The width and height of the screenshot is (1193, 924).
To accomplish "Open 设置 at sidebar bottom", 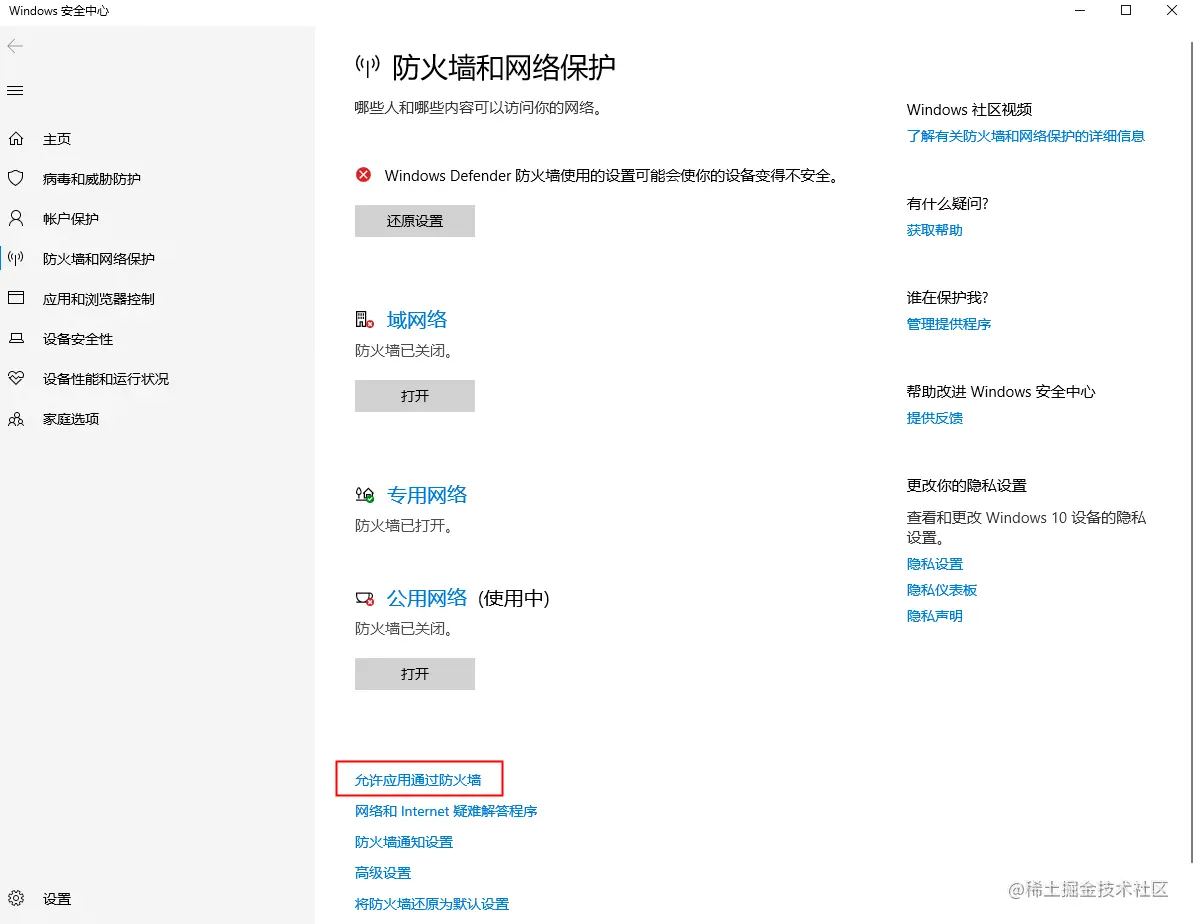I will (57, 899).
